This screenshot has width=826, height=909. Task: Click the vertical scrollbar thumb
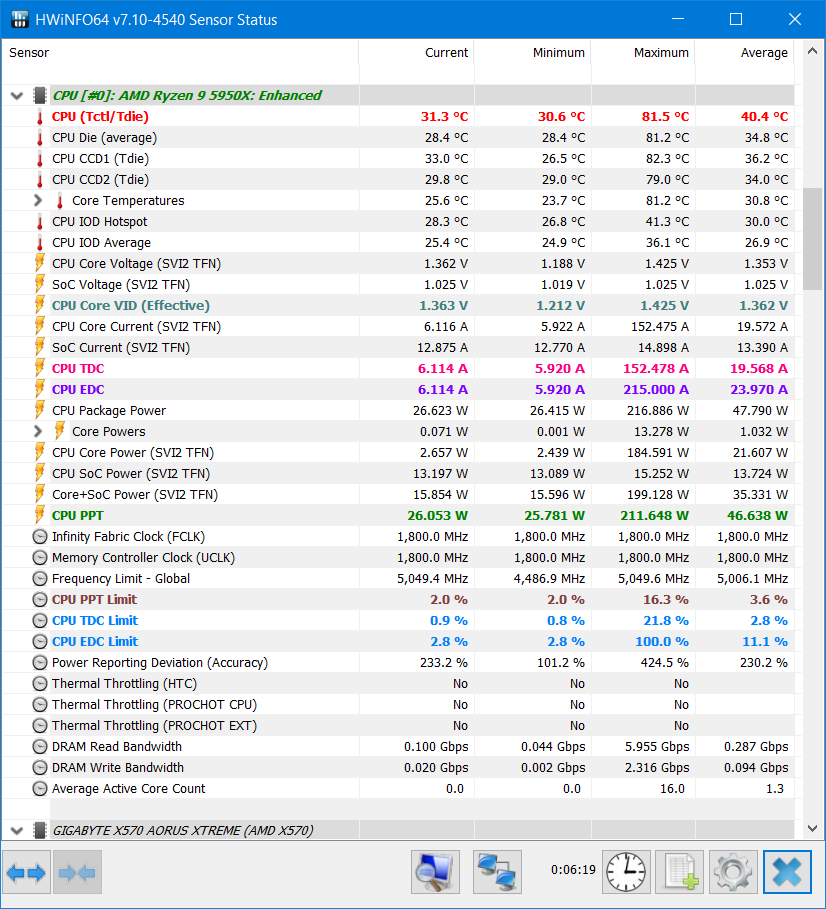[813, 239]
